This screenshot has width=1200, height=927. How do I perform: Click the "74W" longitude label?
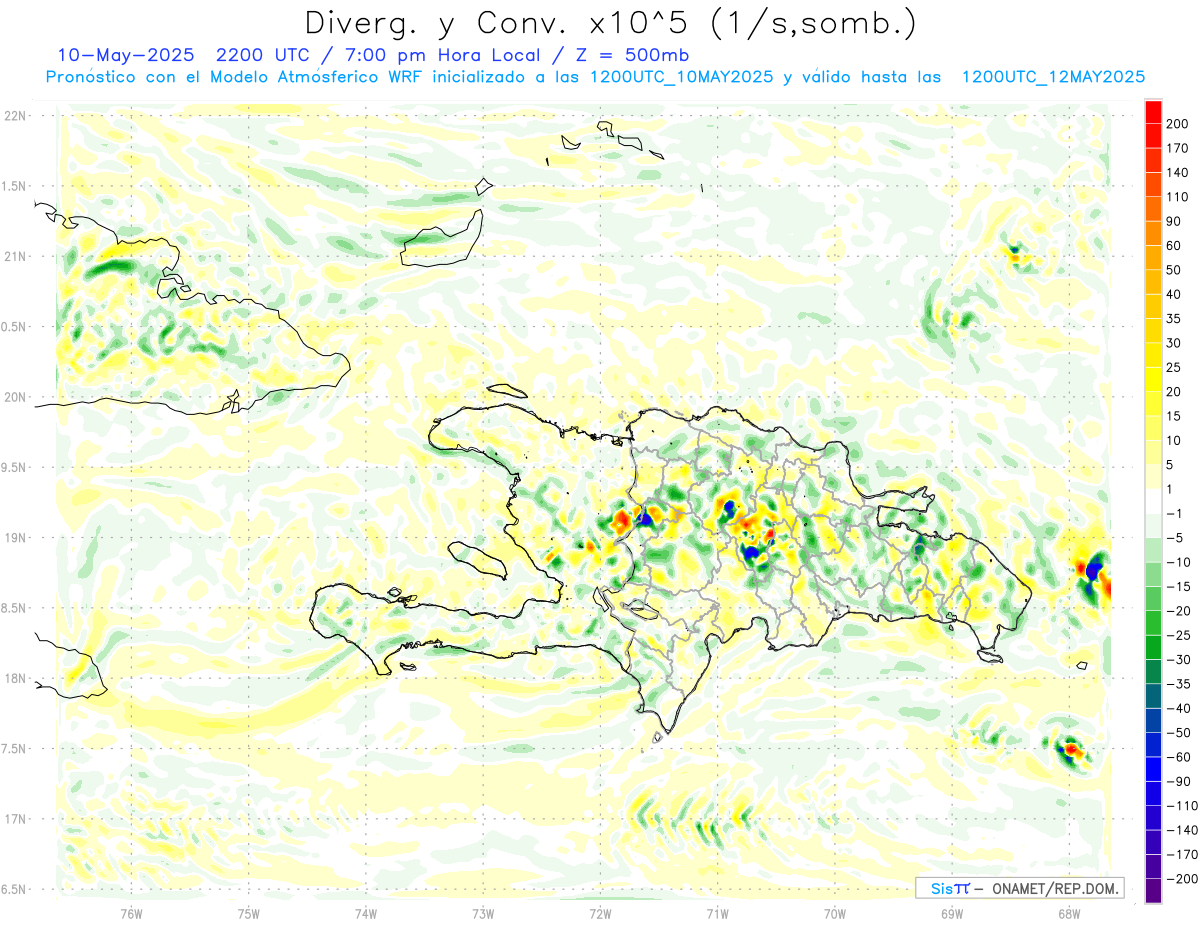pos(366,913)
